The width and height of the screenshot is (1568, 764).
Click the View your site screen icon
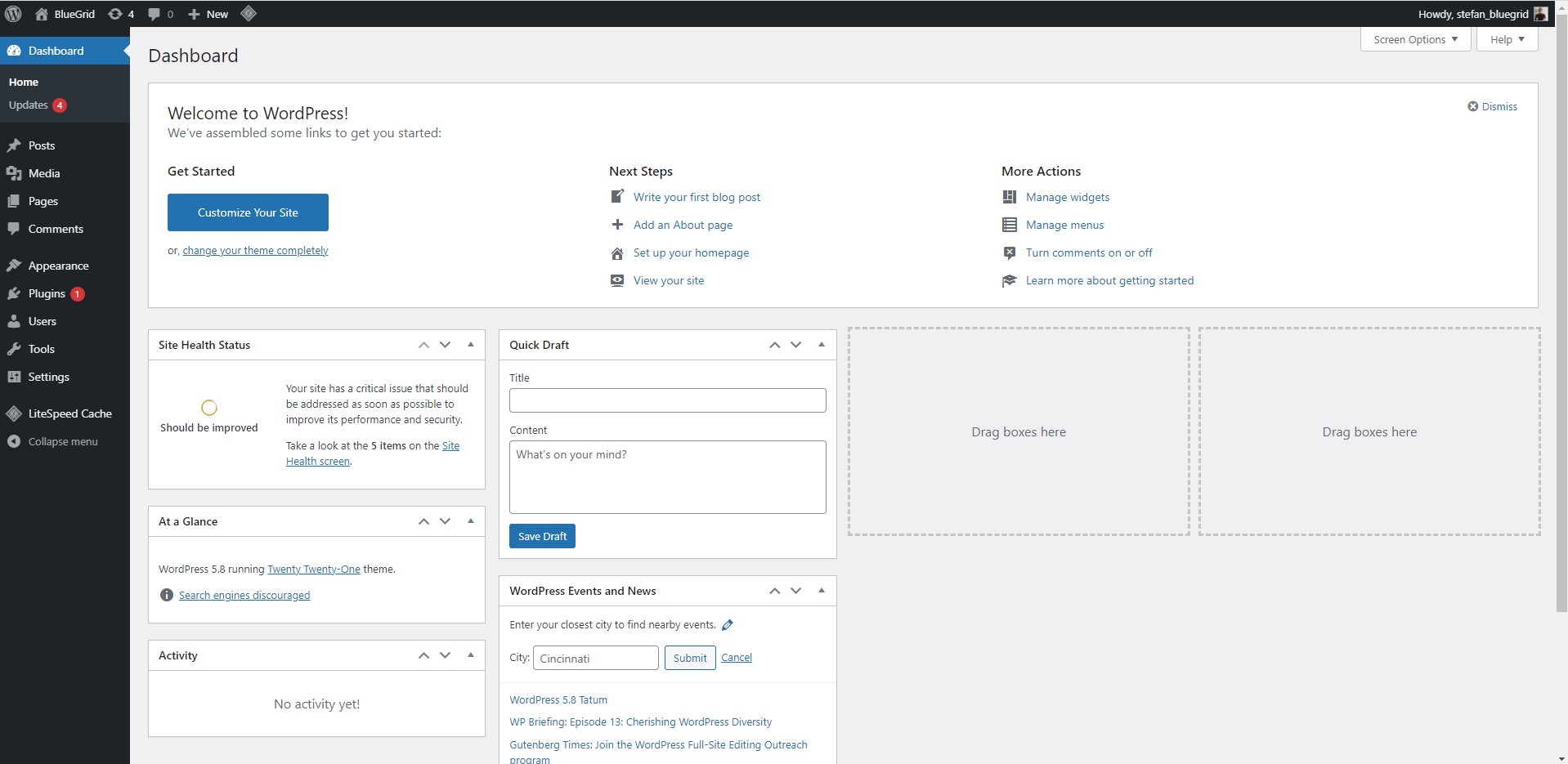click(x=618, y=280)
